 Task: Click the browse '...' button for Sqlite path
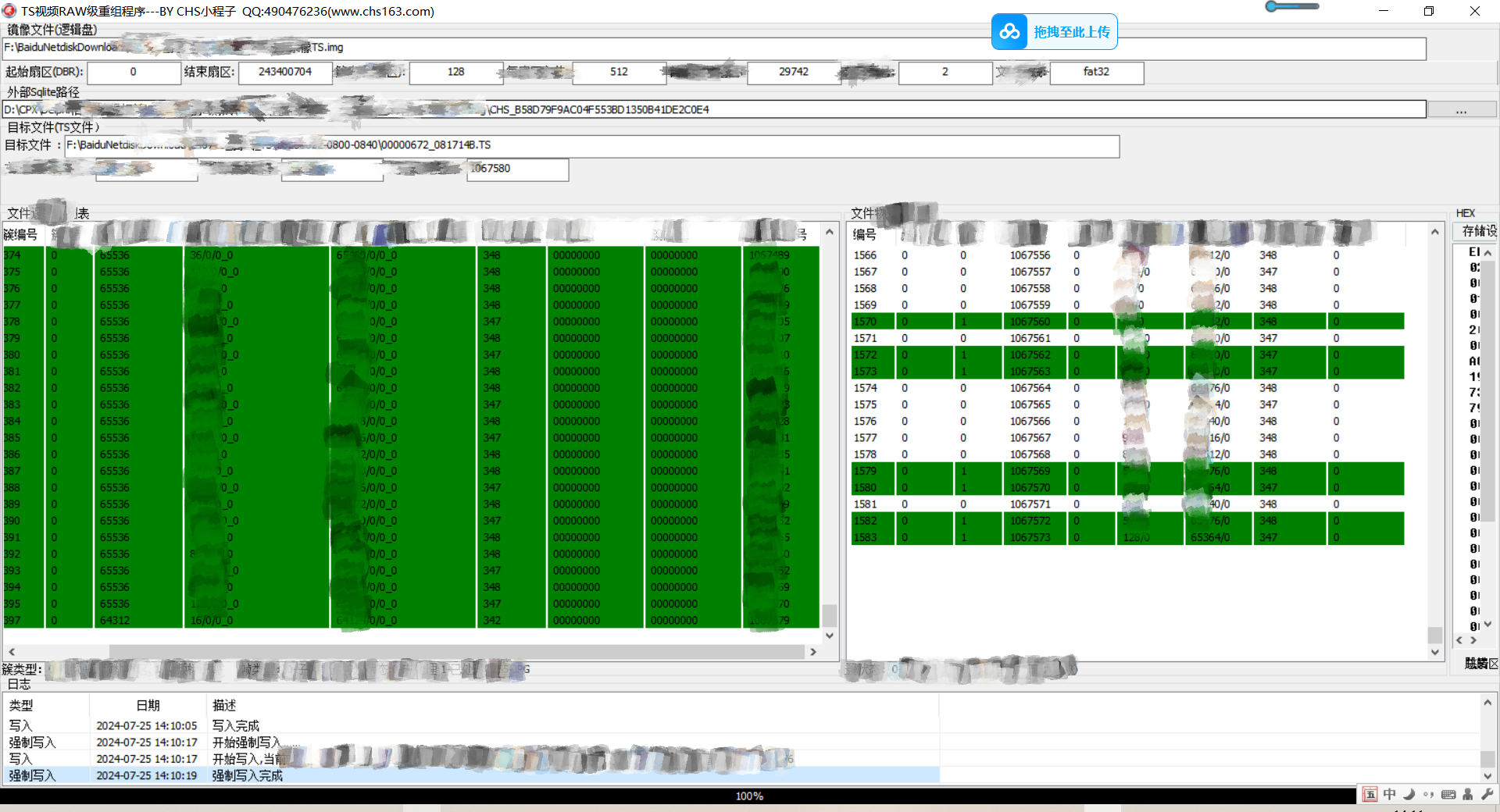[1461, 110]
